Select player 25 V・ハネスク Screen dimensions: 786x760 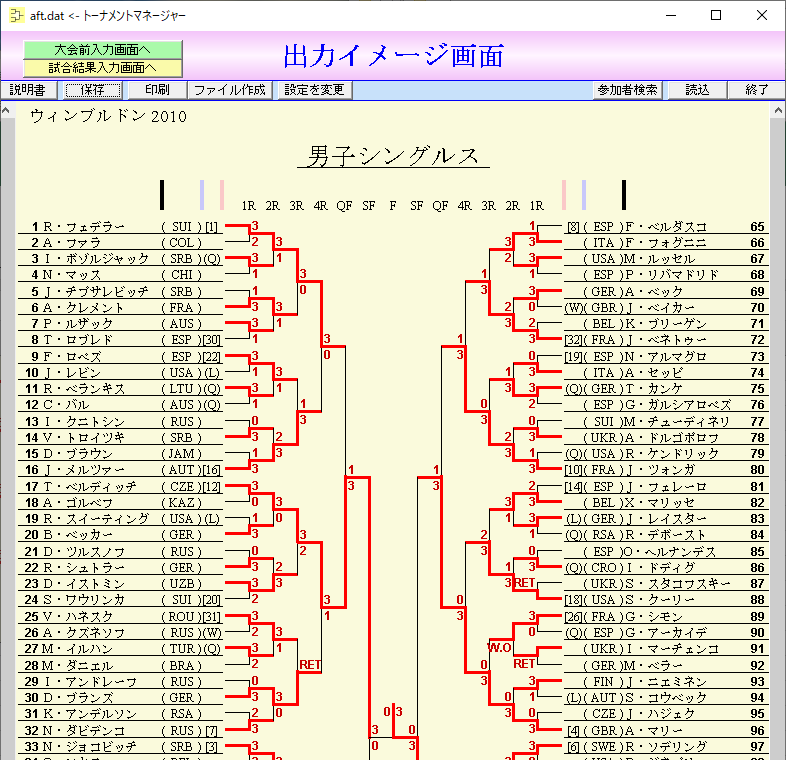[x=120, y=617]
